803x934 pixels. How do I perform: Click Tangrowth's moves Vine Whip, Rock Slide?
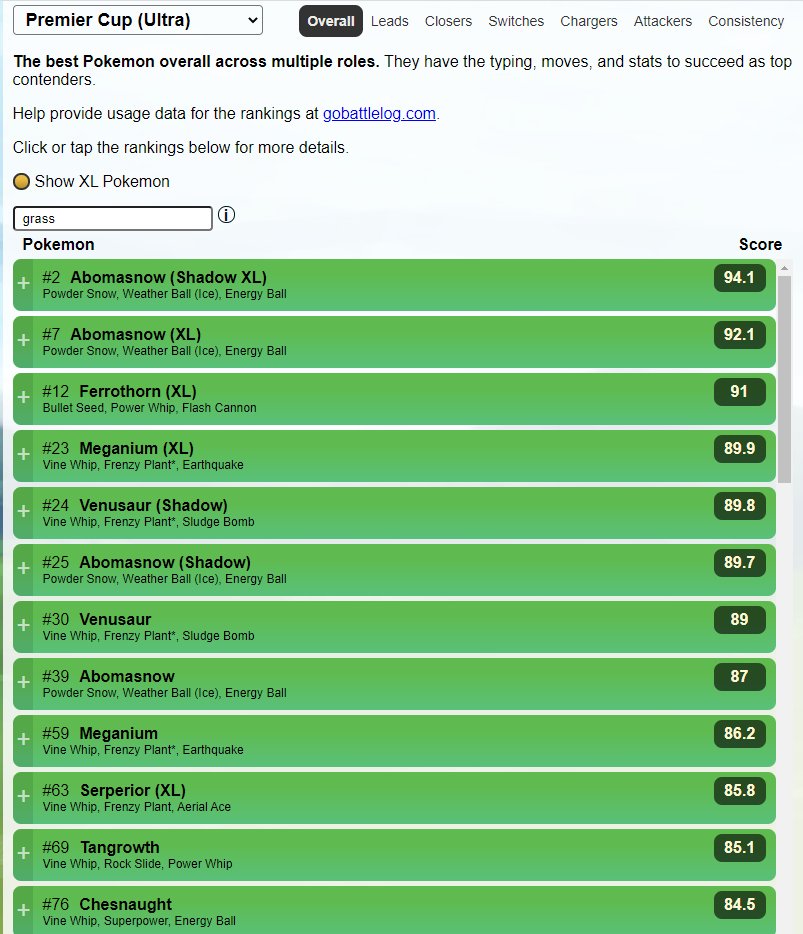138,864
